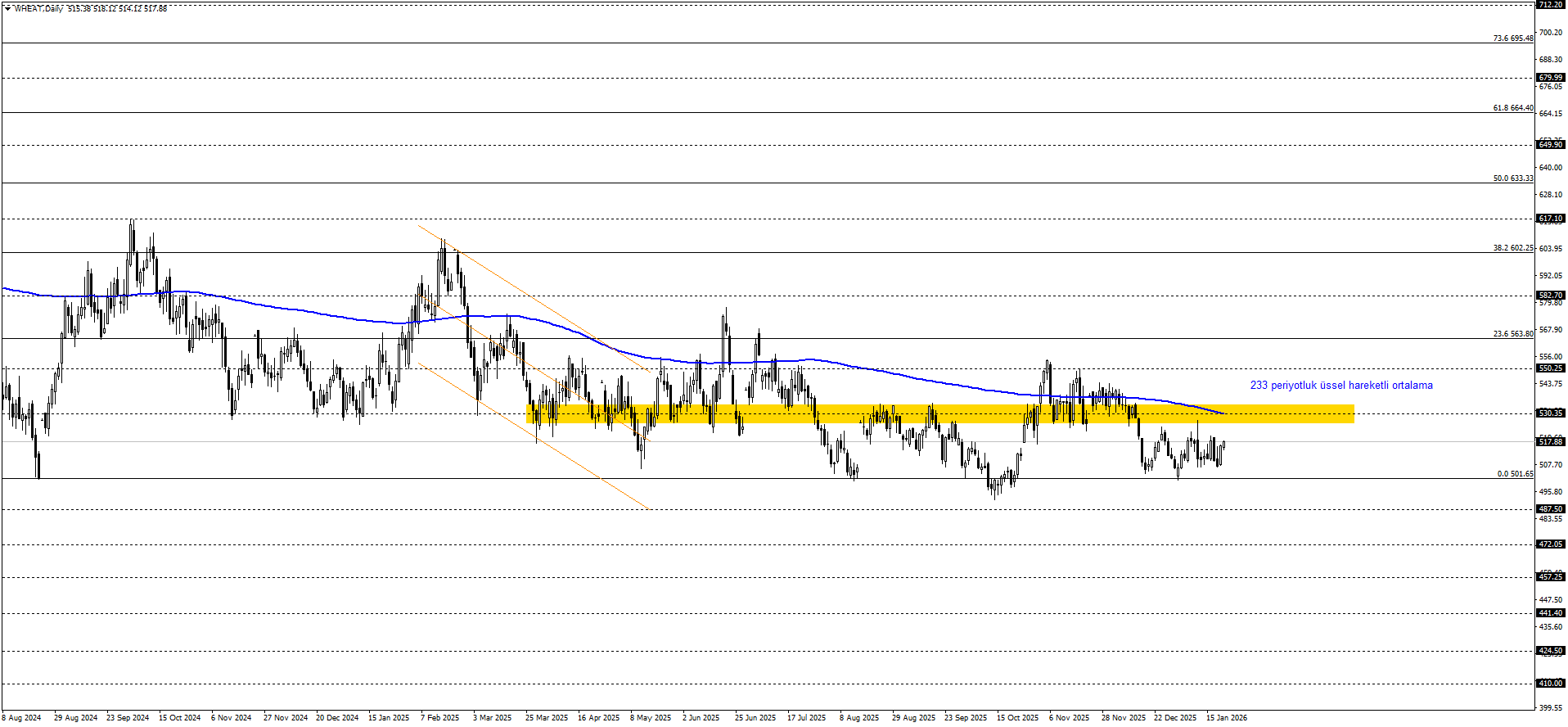Click the 617.10 price level tag
Screen dimensions: 1568x727
(x=1550, y=219)
